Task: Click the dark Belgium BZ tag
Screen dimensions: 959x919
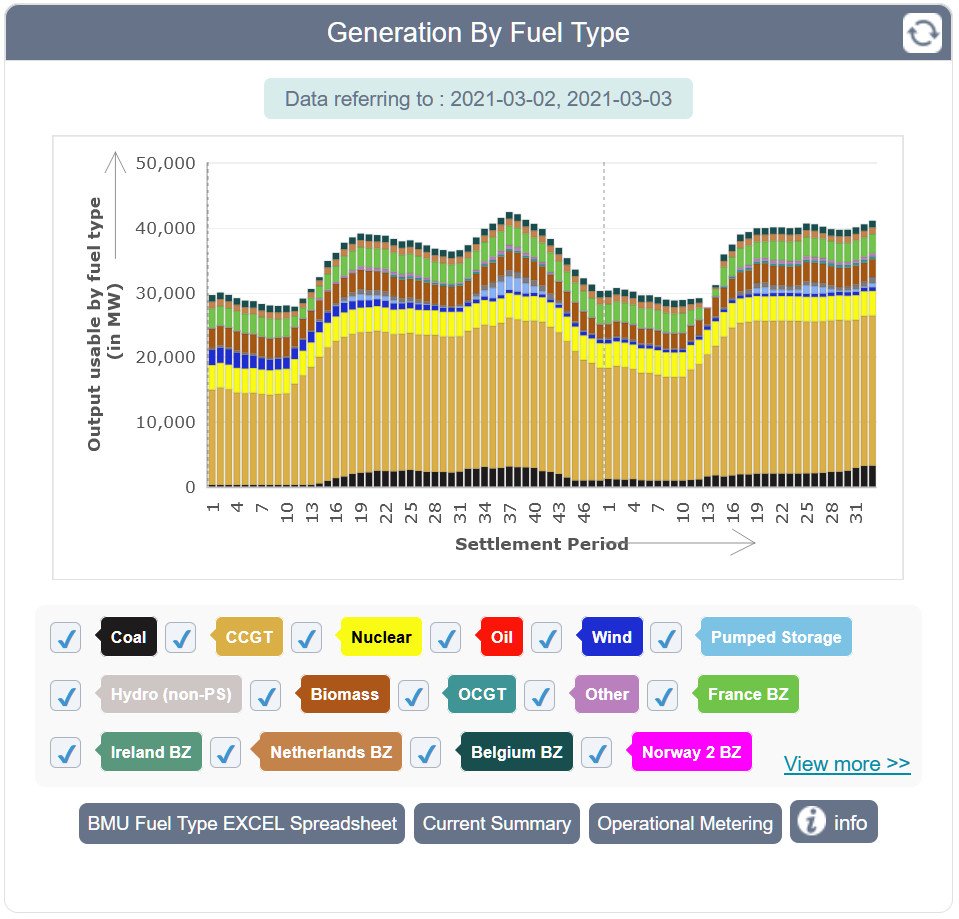Action: coord(516,752)
